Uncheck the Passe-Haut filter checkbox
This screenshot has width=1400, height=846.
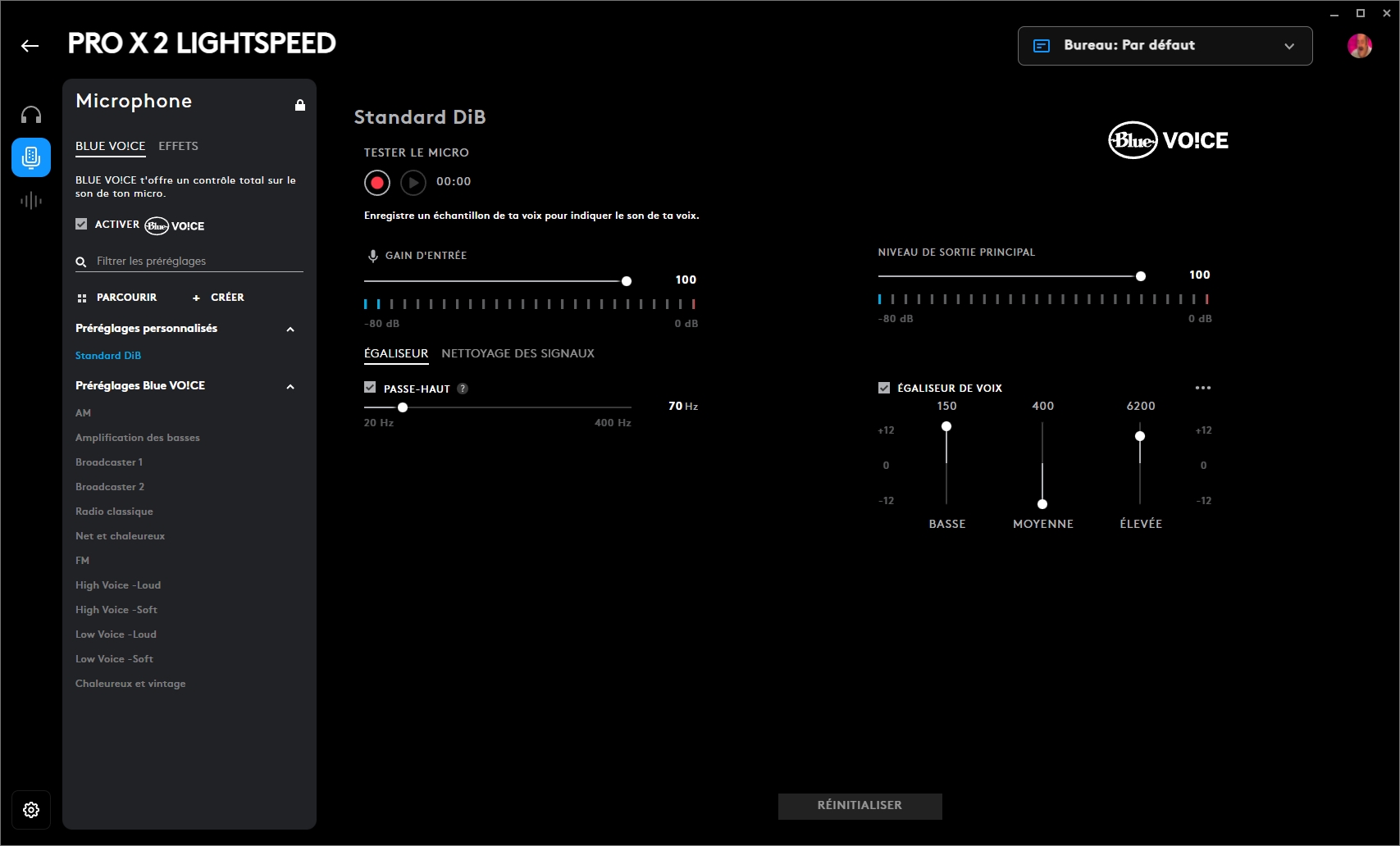pos(370,388)
